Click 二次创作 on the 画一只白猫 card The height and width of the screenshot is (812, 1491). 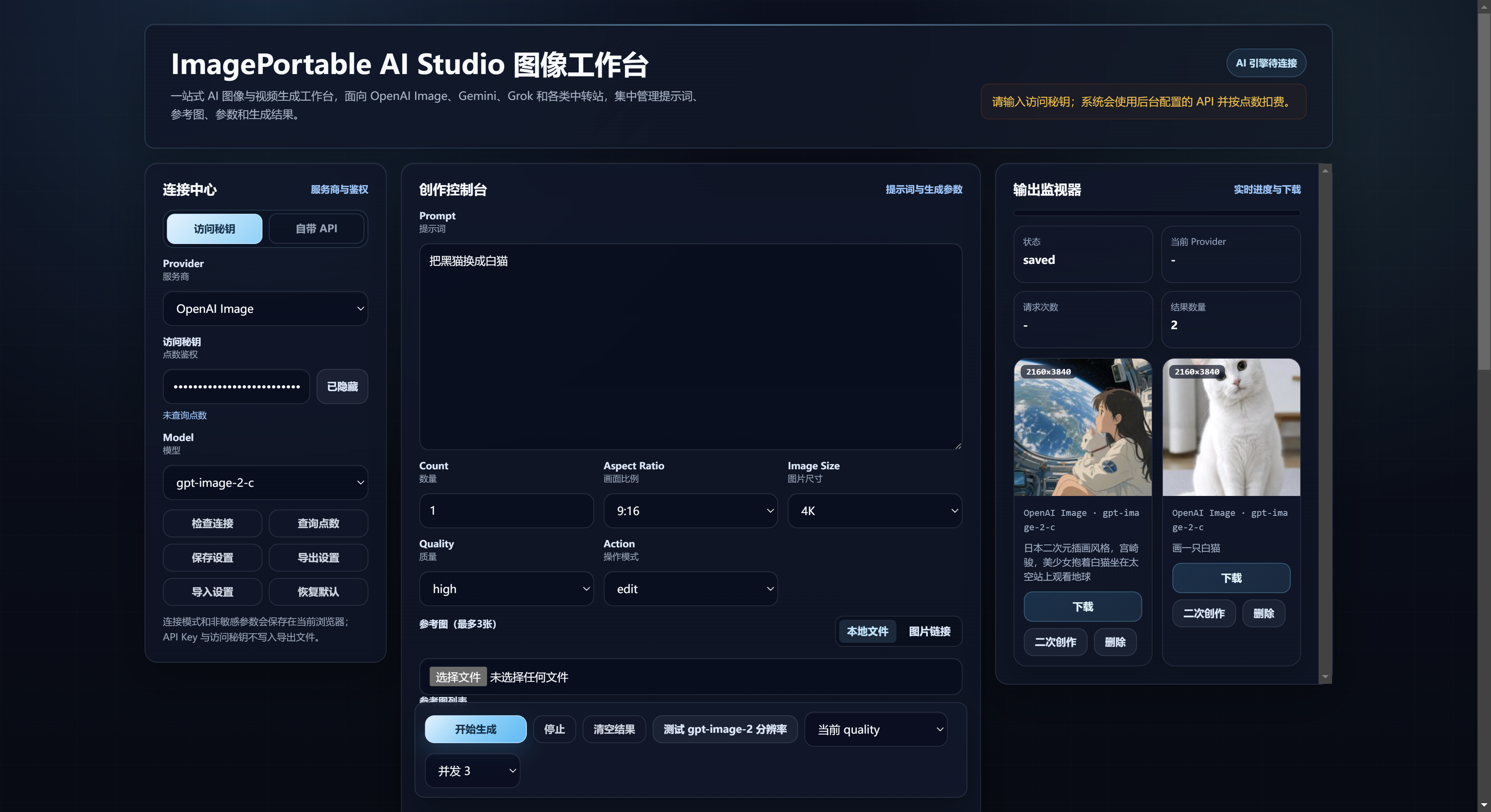tap(1204, 613)
